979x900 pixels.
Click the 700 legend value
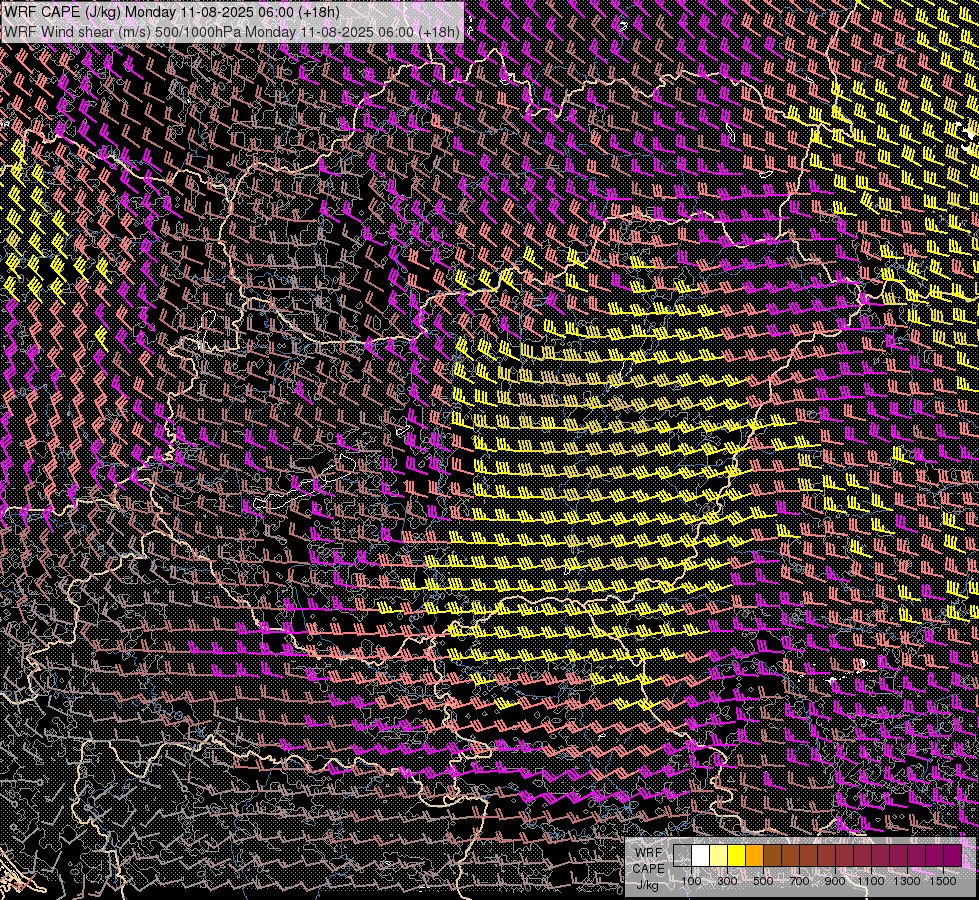click(799, 881)
